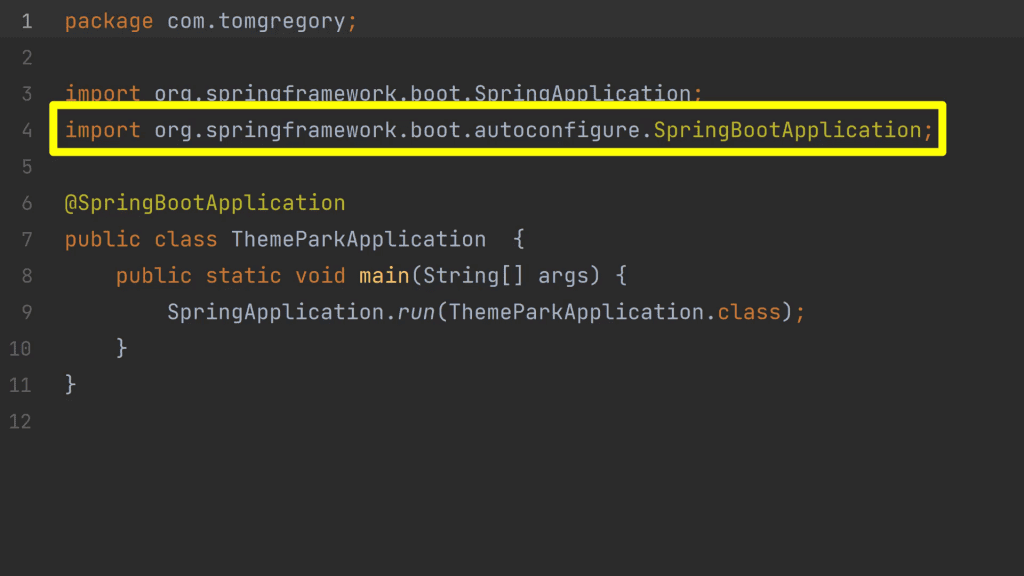
Task: Click line number 7 in the gutter
Action: [x=26, y=240]
